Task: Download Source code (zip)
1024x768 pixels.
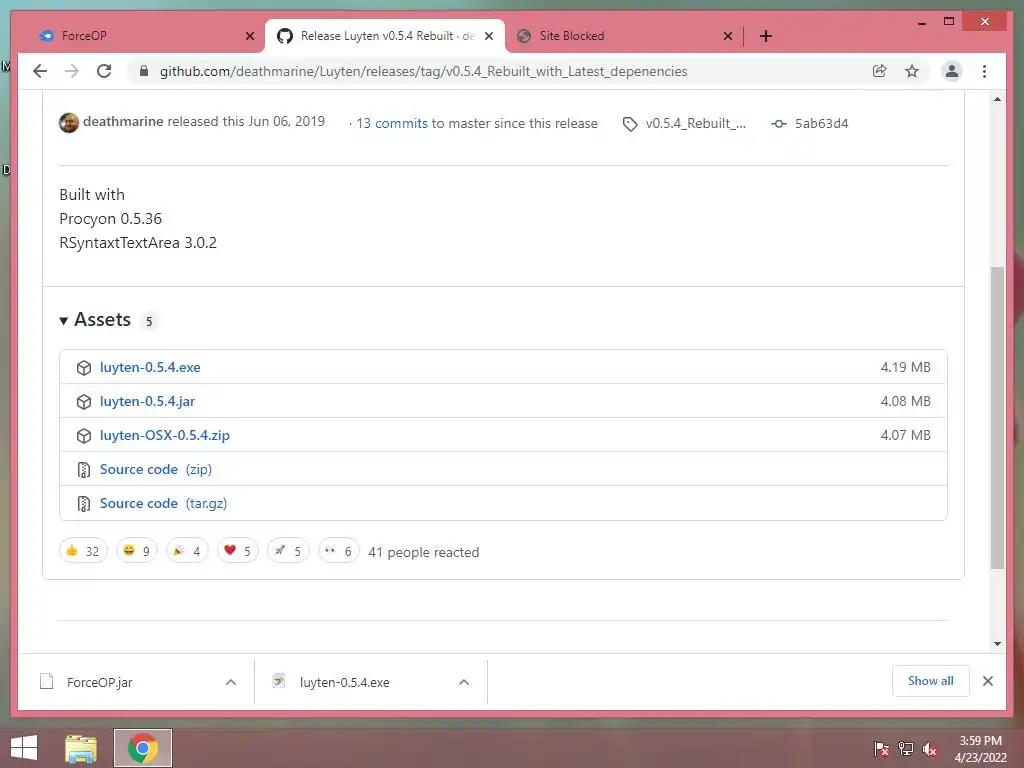Action: pos(155,469)
